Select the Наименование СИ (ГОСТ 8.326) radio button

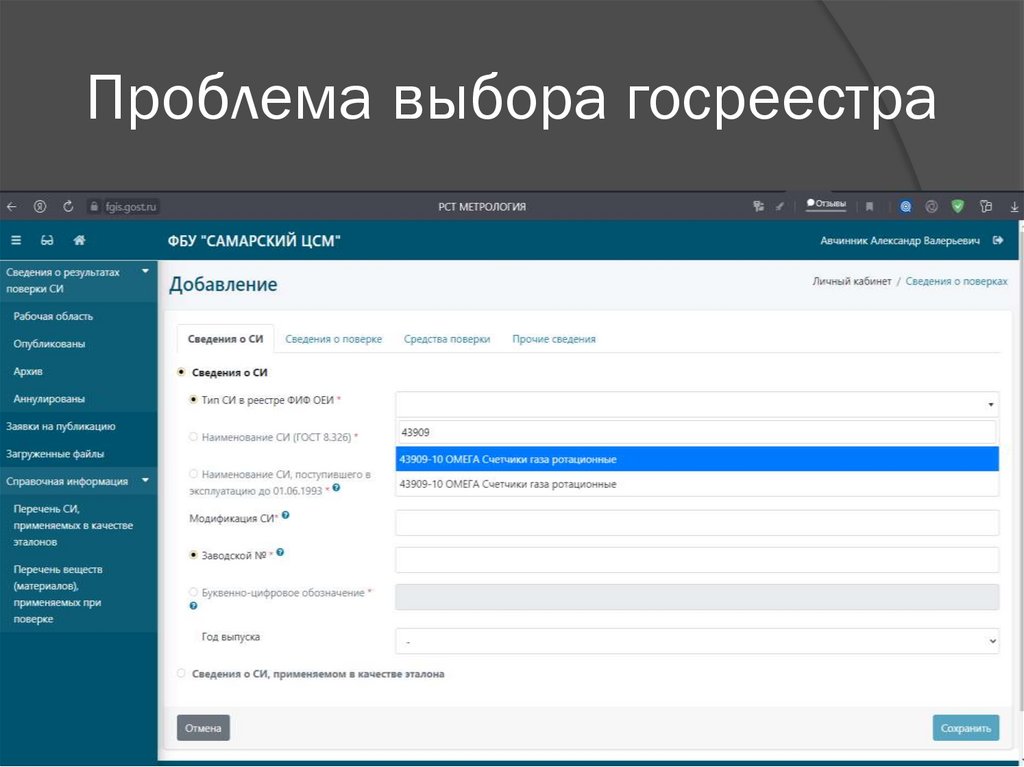pyautogui.click(x=193, y=436)
